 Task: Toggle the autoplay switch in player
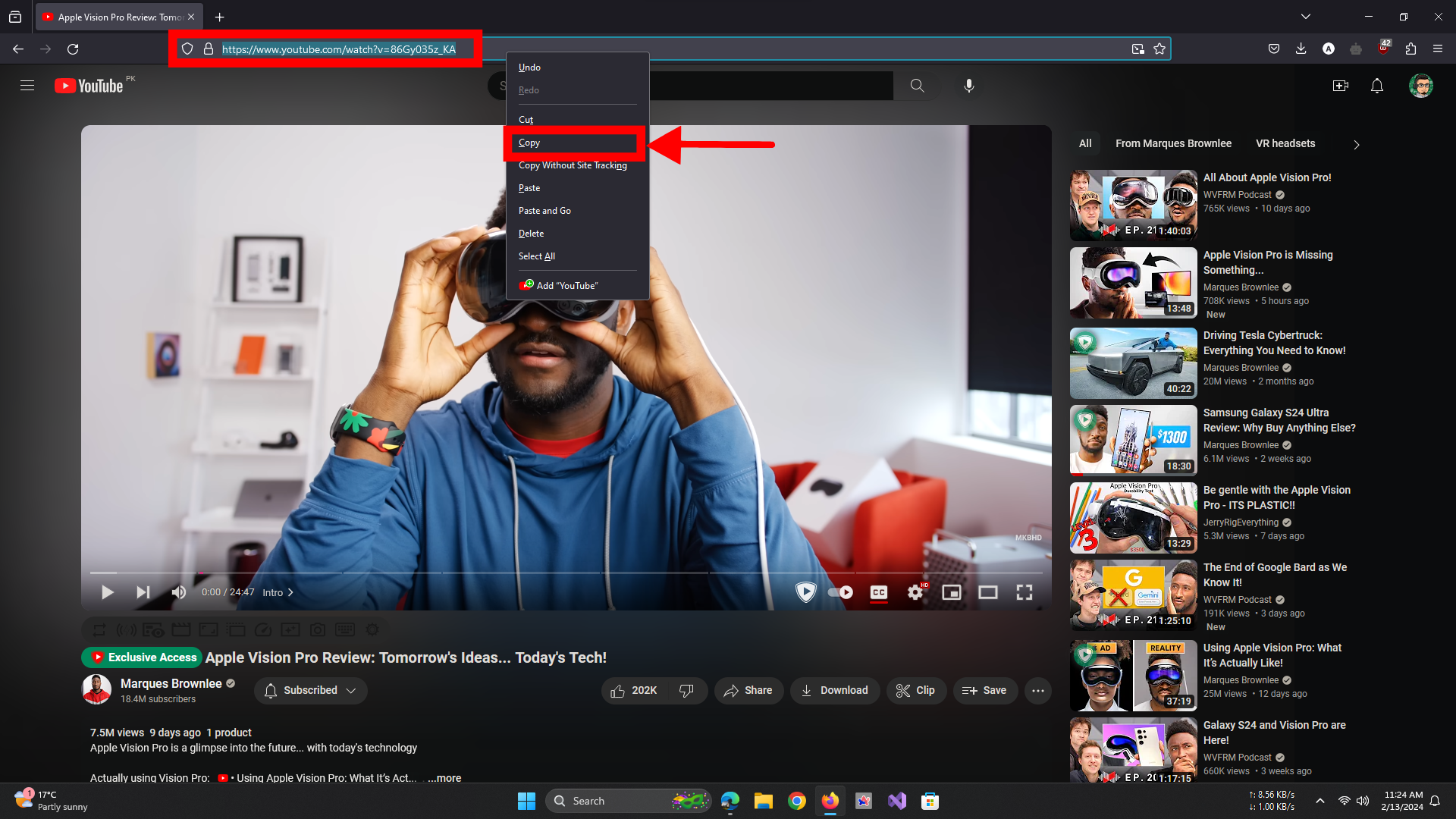[840, 592]
